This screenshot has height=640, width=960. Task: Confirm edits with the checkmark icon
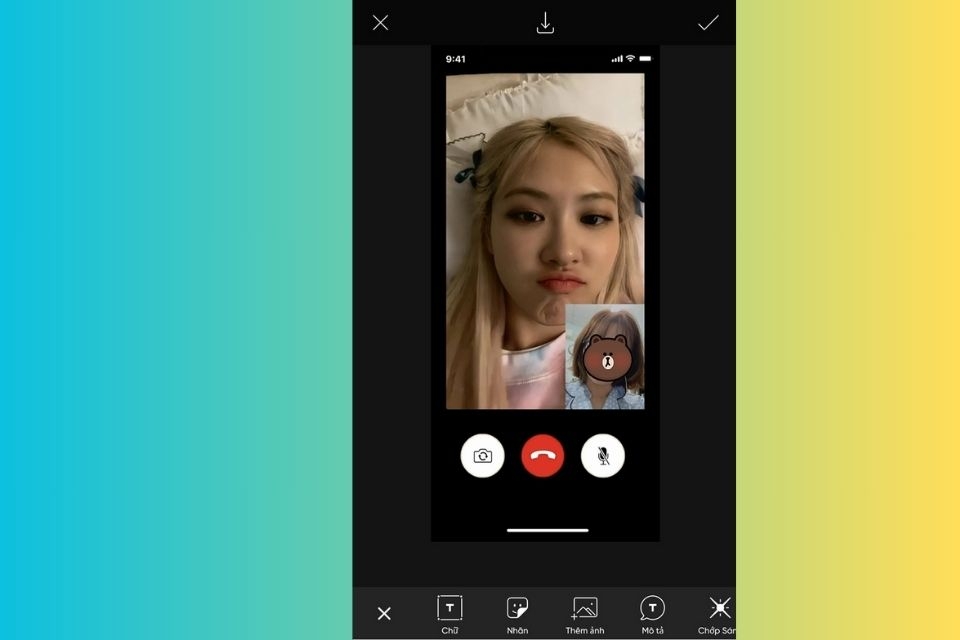tap(708, 23)
